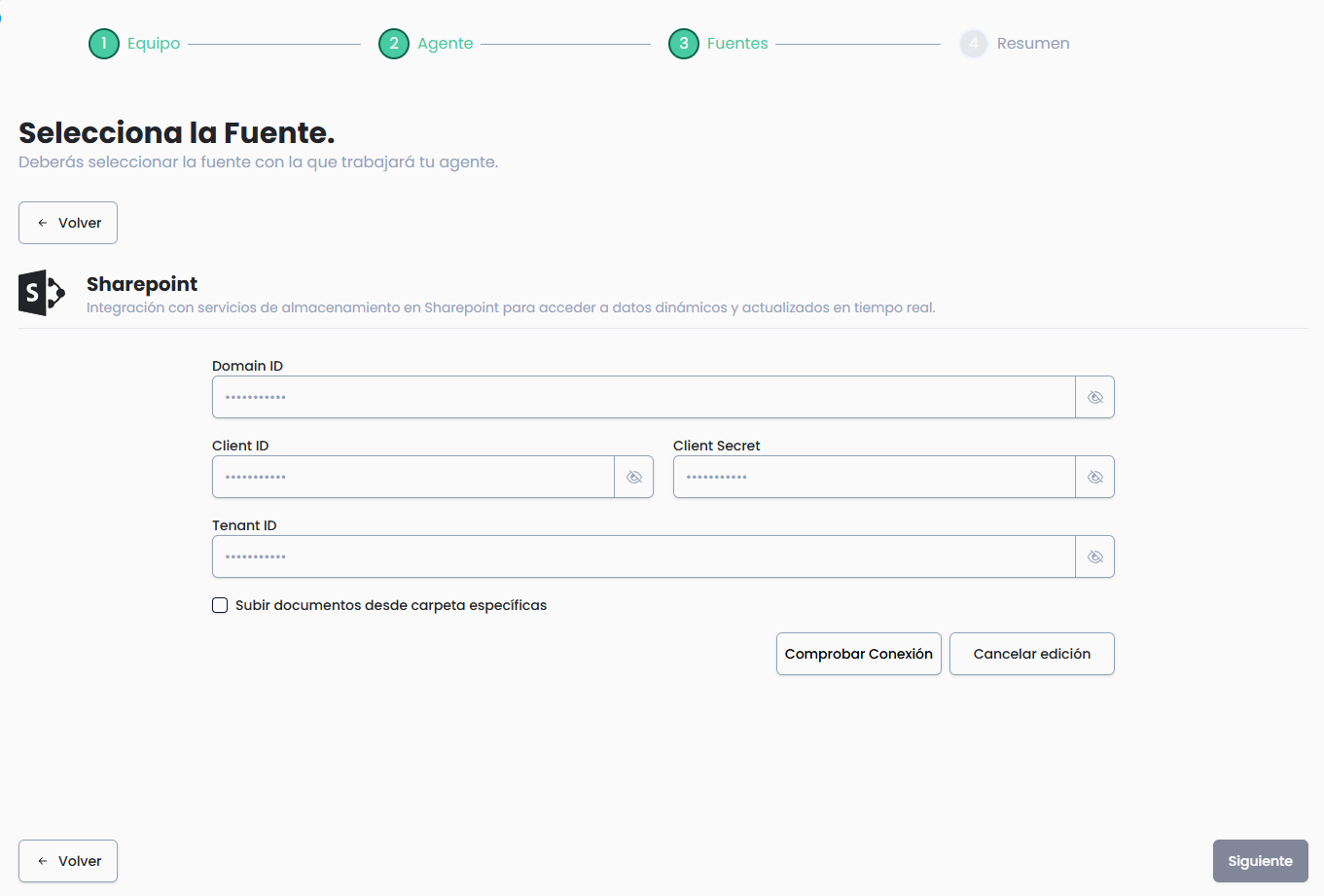Select step 2 Agente circle
1324x896 pixels.
[x=394, y=44]
